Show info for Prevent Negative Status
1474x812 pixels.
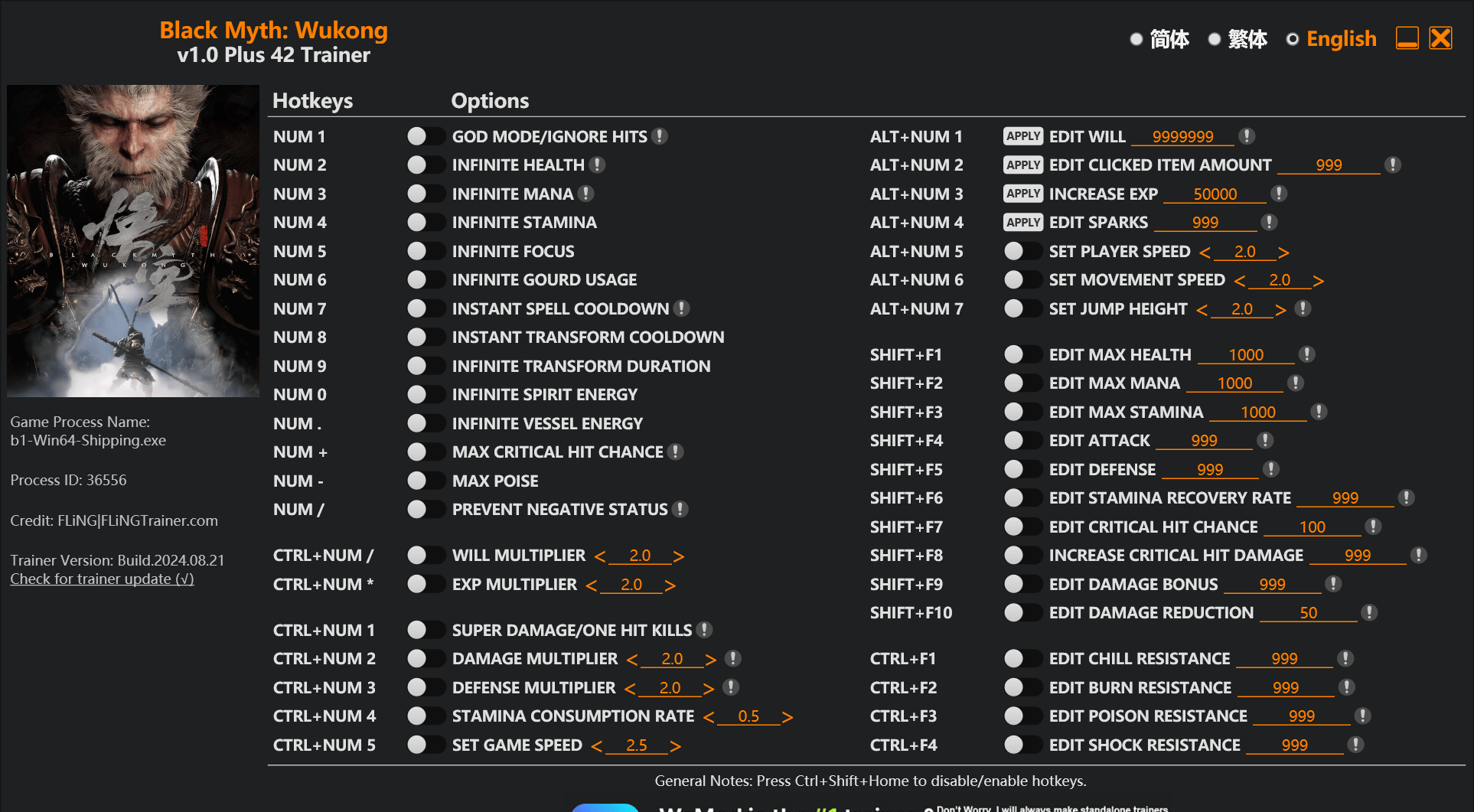tap(680, 509)
